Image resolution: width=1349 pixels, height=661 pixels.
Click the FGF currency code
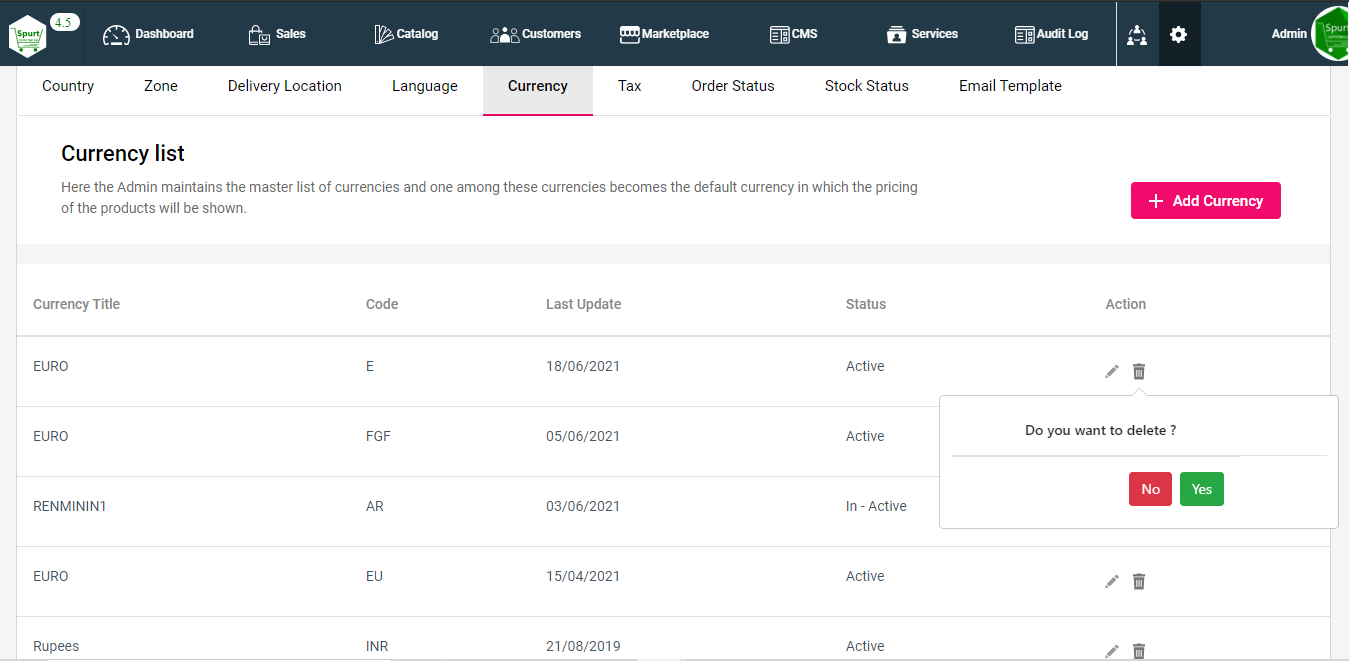378,436
